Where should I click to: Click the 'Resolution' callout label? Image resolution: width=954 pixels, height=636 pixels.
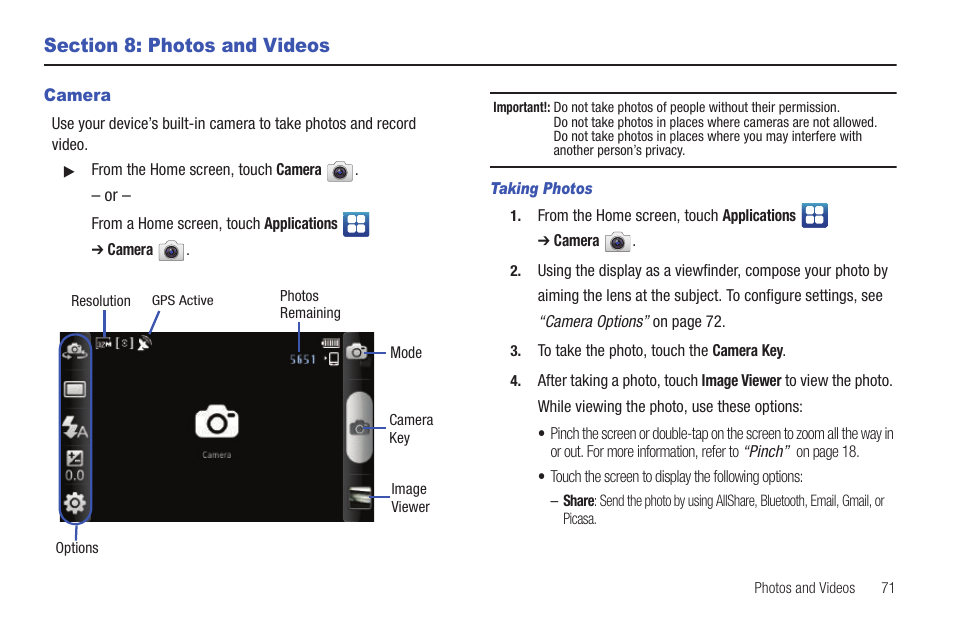(101, 301)
